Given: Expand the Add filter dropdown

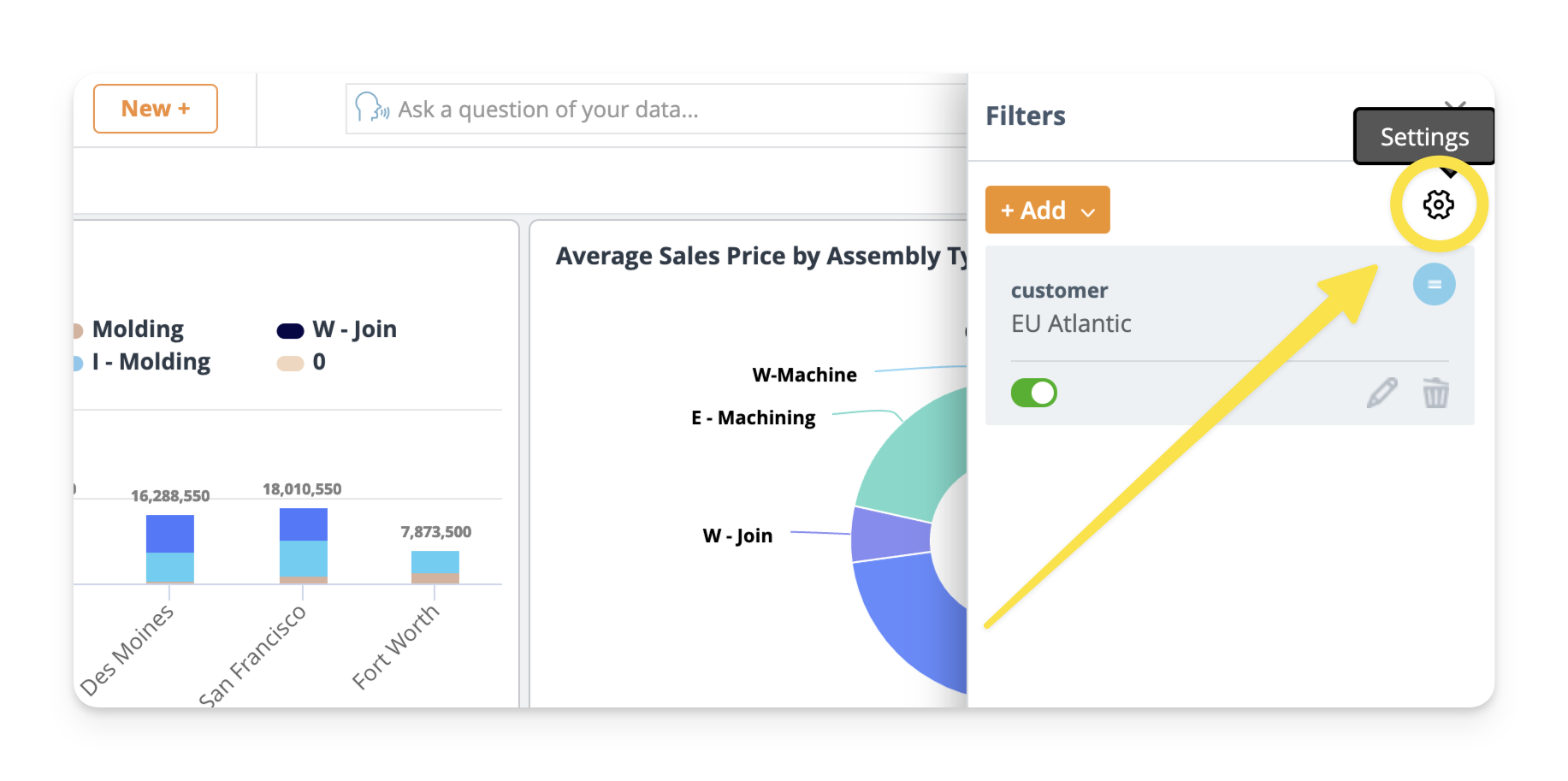Looking at the screenshot, I should coord(1047,210).
